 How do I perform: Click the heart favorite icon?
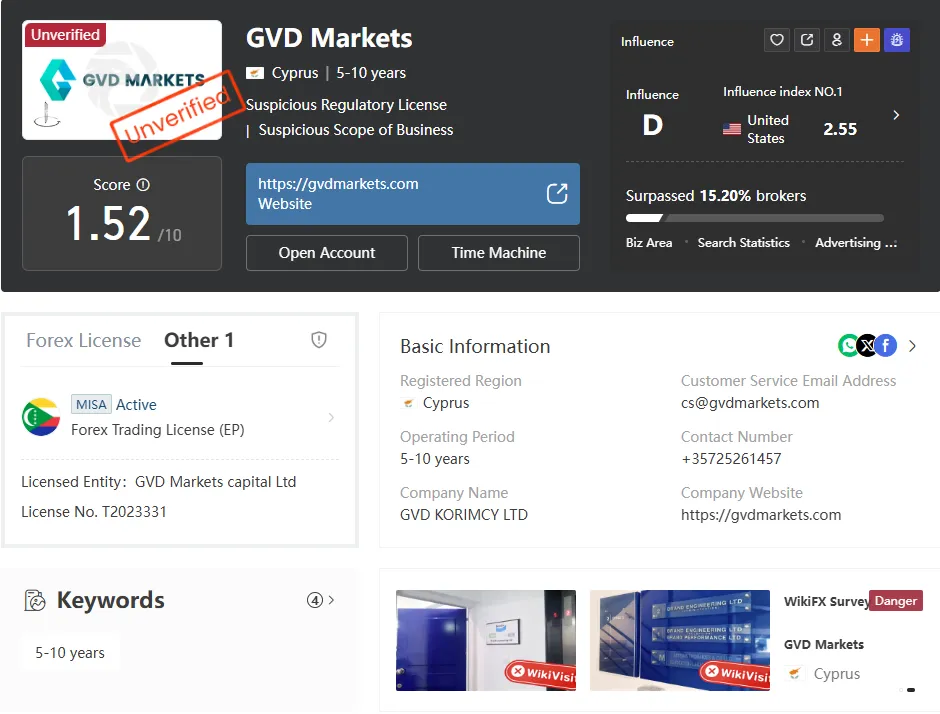point(777,40)
